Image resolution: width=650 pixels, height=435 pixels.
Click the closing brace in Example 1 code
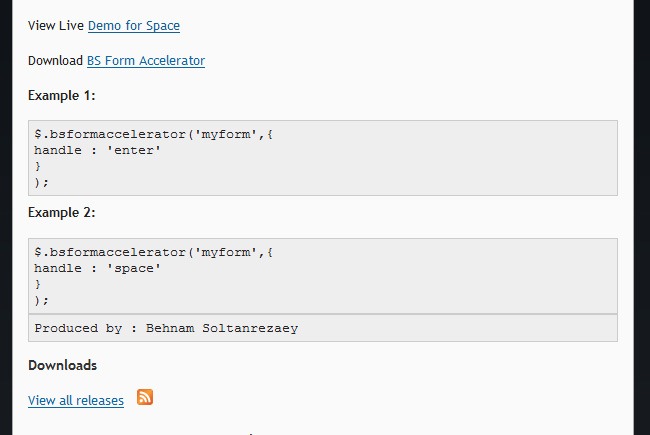point(38,166)
